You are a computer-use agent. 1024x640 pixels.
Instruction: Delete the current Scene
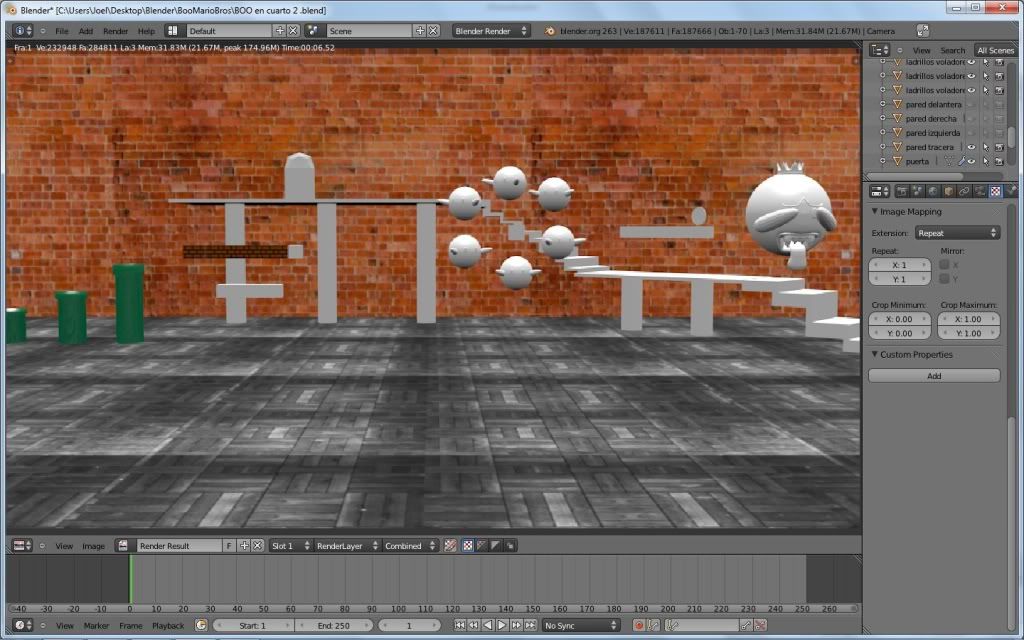[x=433, y=31]
